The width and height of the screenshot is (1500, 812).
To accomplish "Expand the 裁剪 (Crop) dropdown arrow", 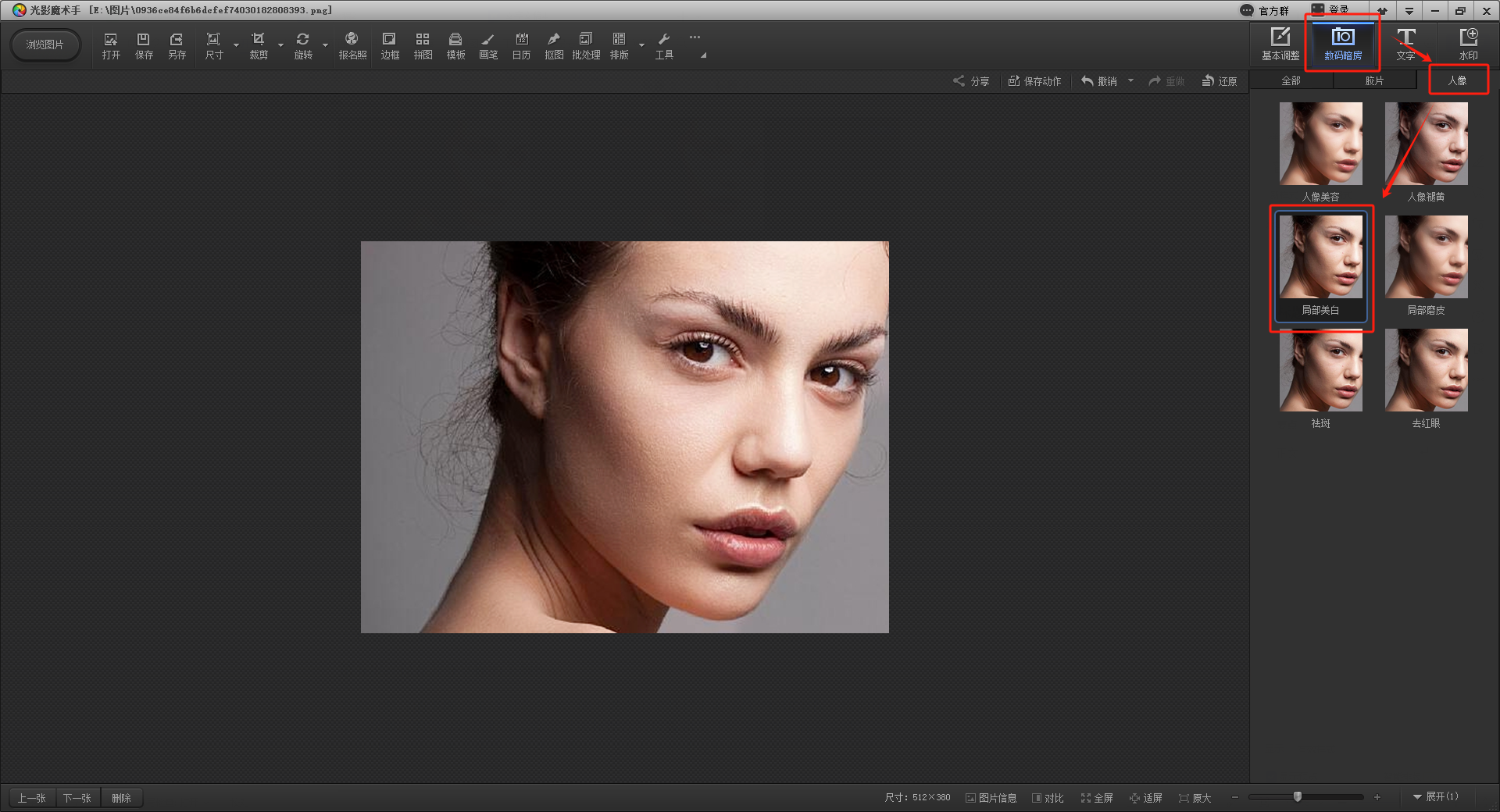I will (280, 45).
